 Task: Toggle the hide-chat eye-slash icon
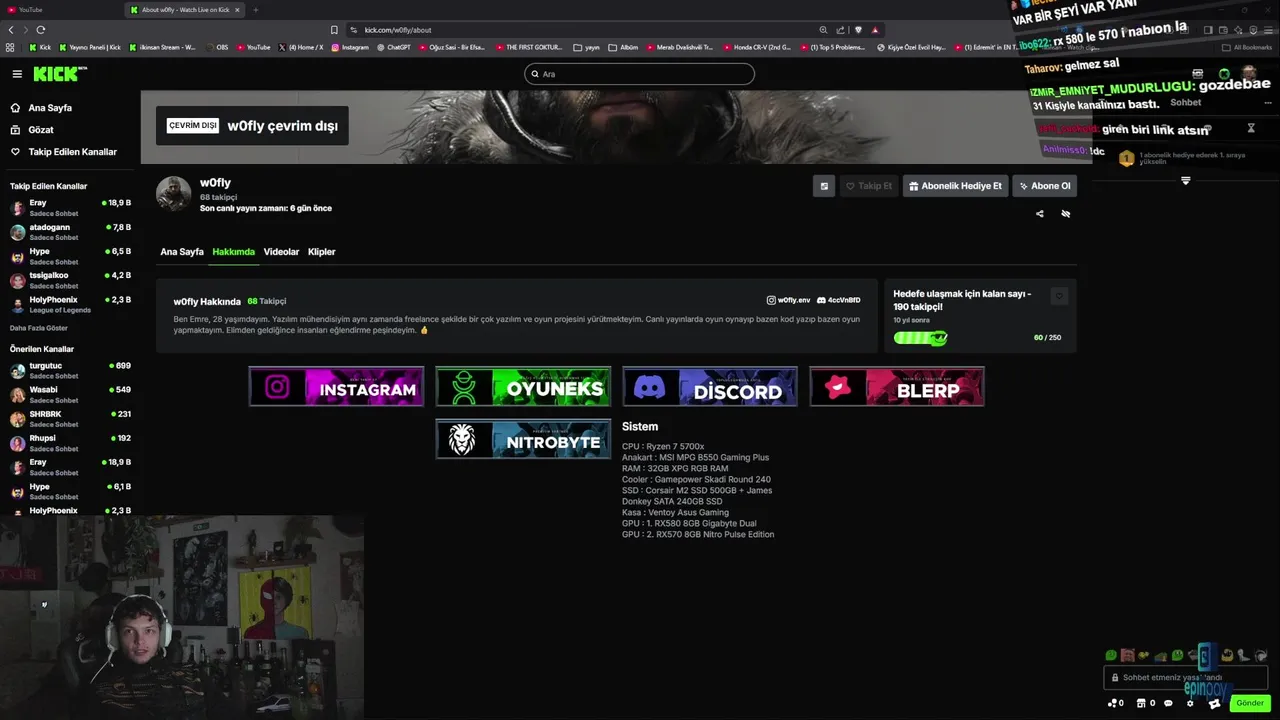[x=1065, y=213]
